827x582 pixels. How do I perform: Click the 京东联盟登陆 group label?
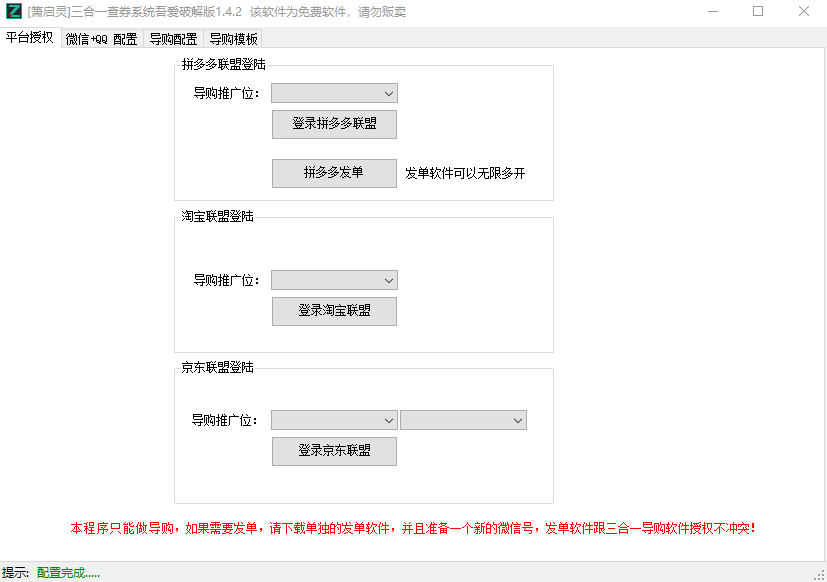217,367
